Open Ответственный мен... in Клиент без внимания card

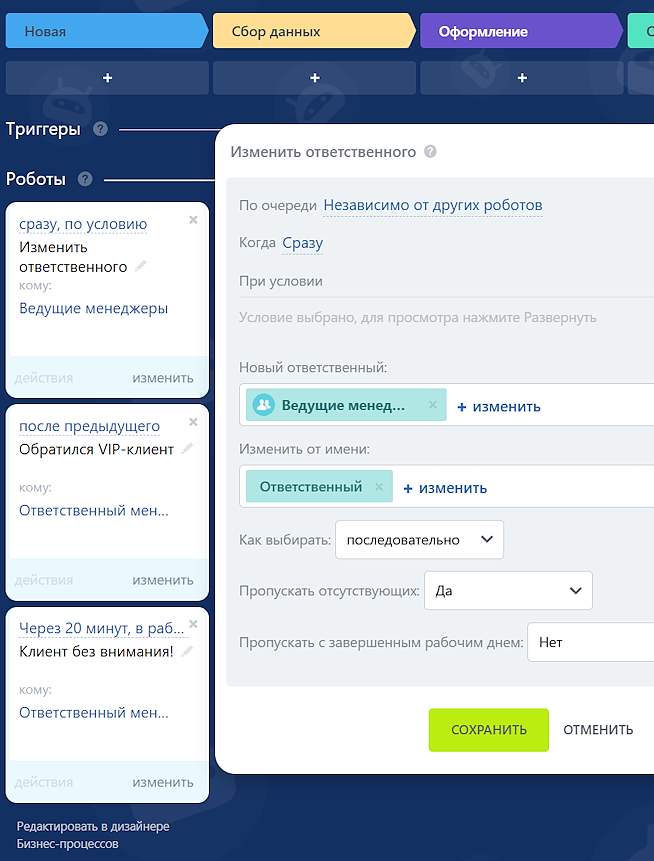[94, 713]
